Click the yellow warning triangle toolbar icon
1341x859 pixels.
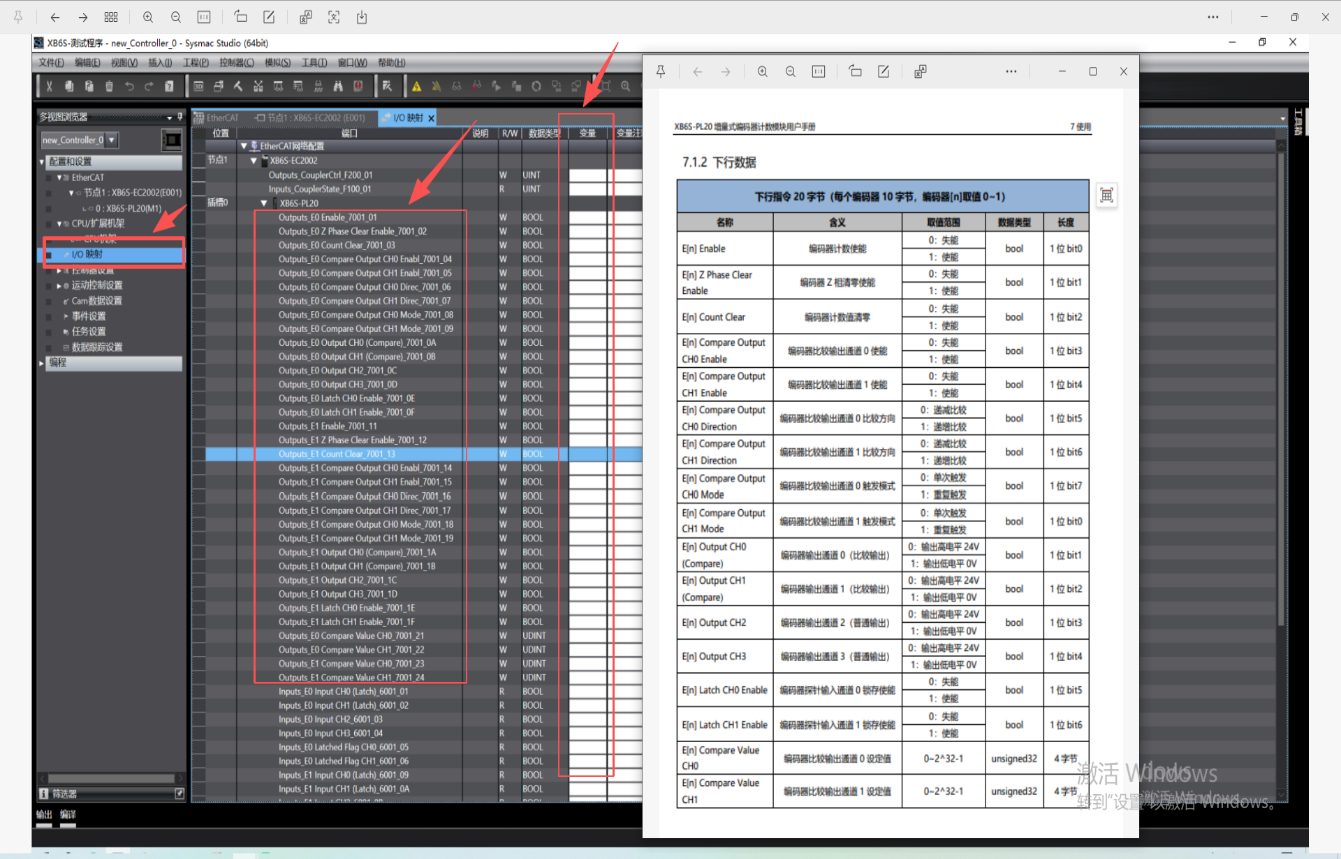(x=417, y=86)
